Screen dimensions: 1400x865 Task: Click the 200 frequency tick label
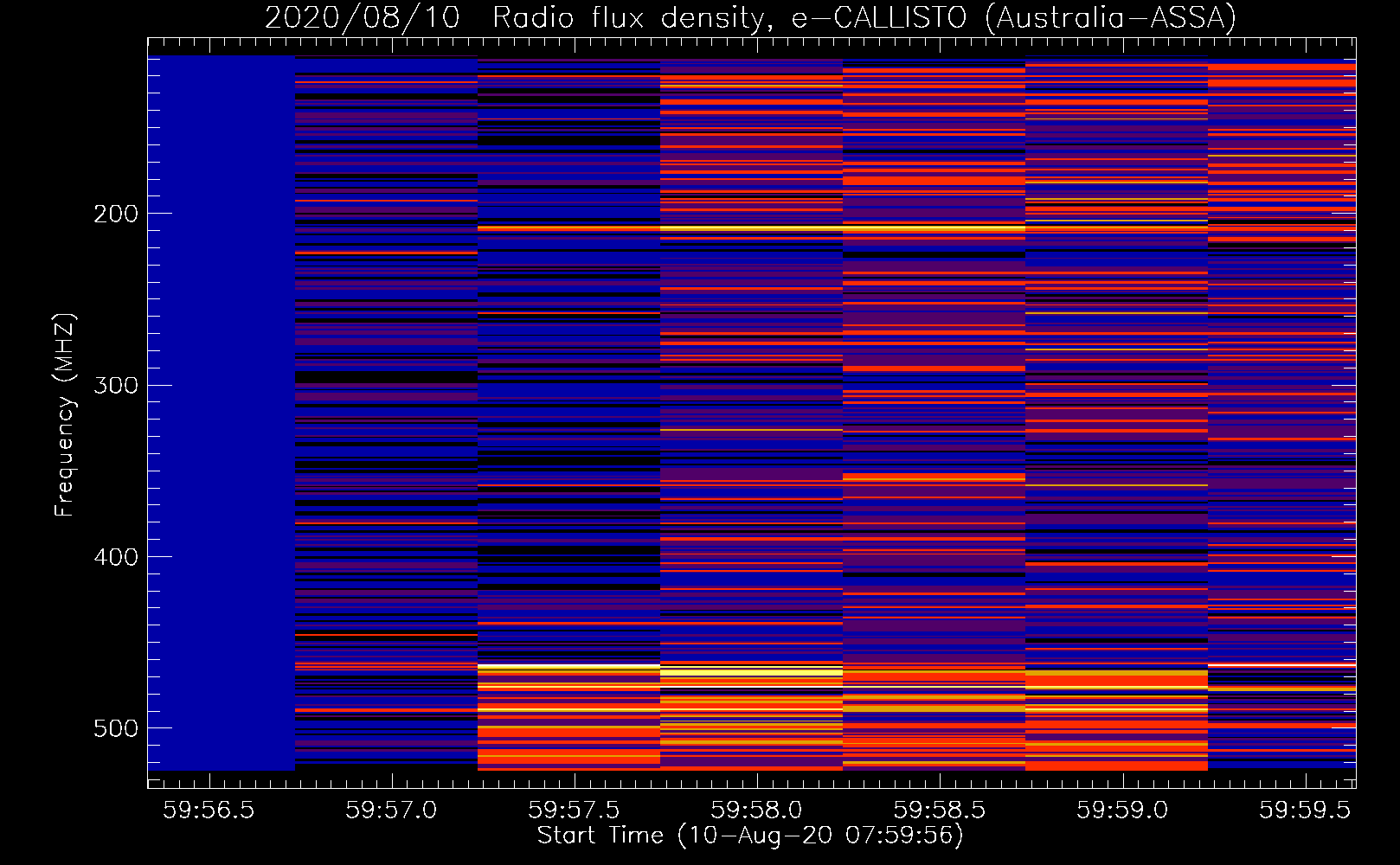pos(116,214)
